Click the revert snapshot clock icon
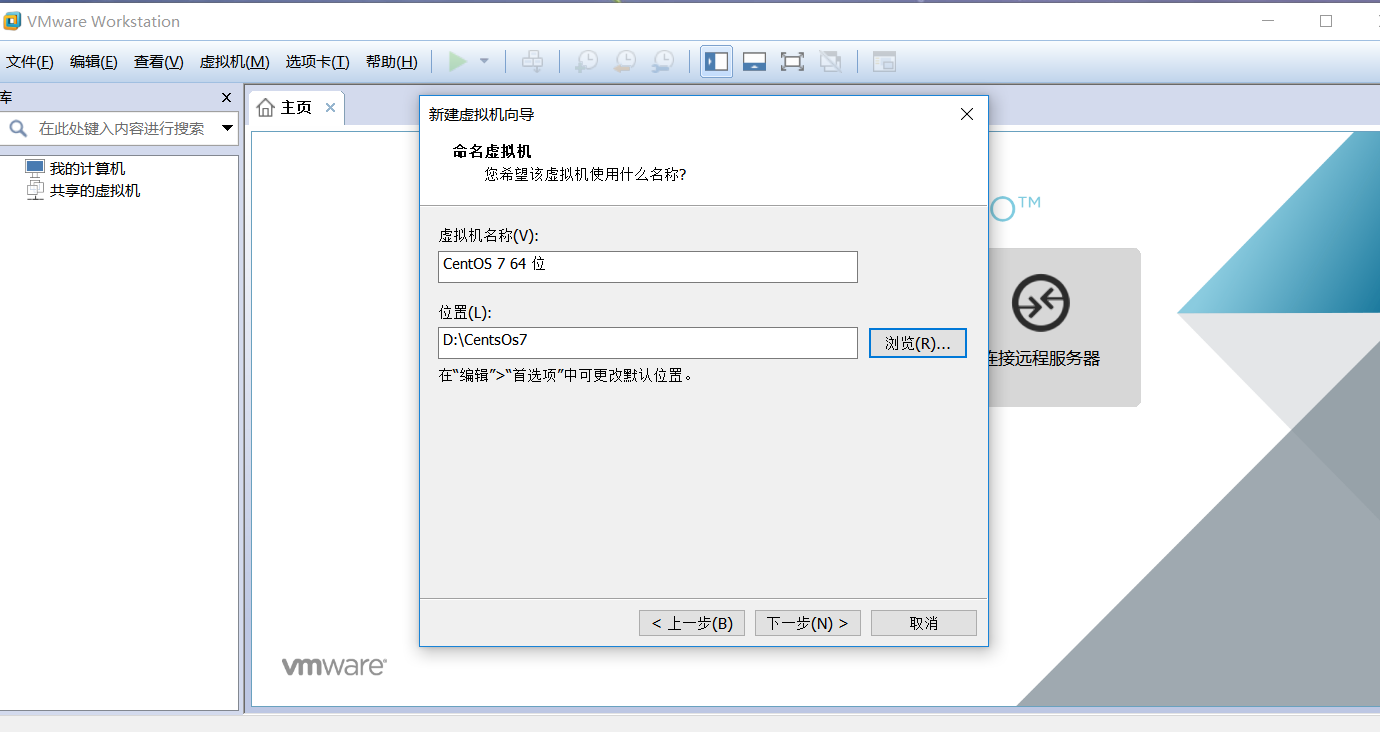 624,62
